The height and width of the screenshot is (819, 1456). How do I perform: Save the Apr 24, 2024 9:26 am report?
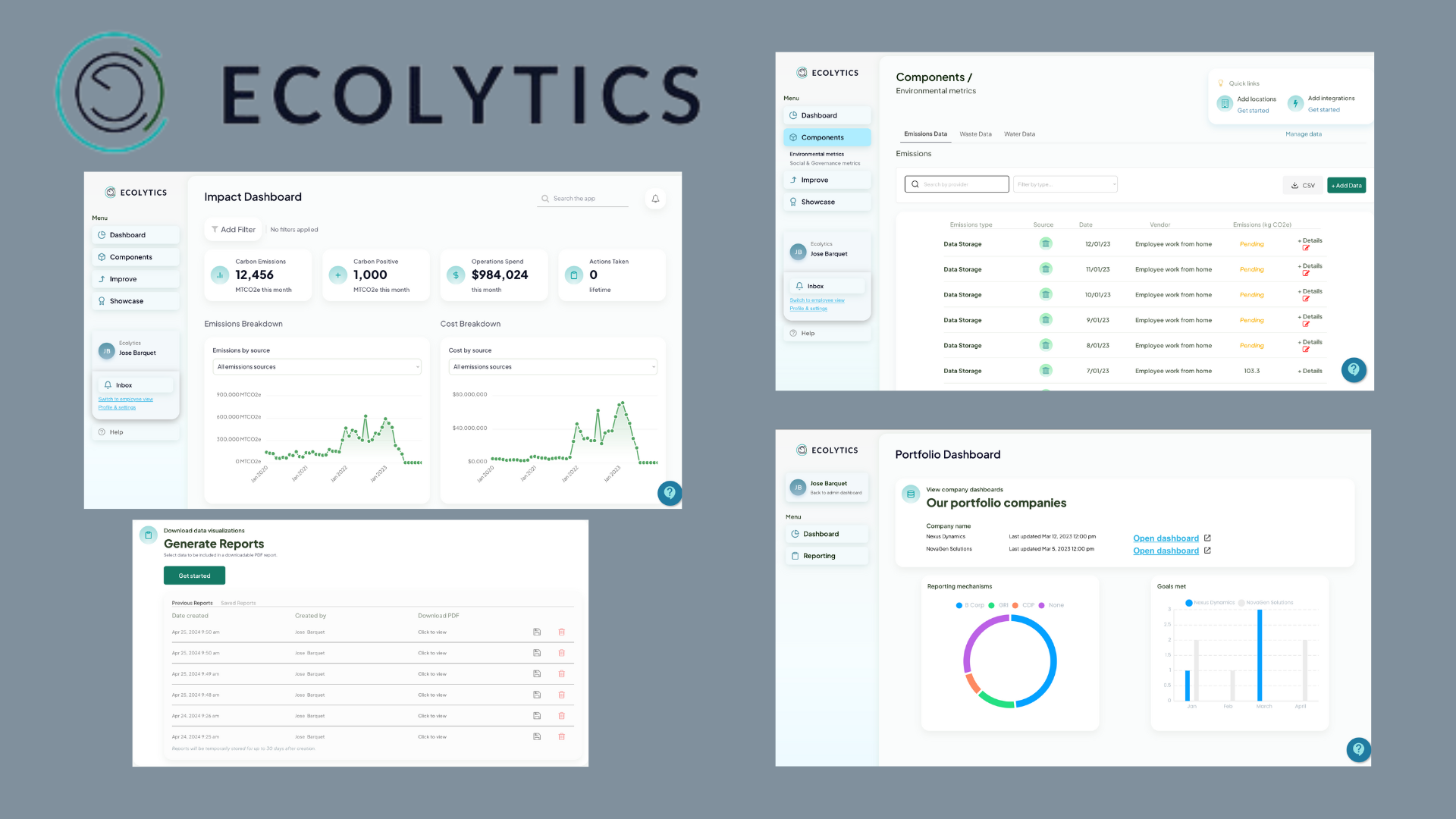[537, 716]
